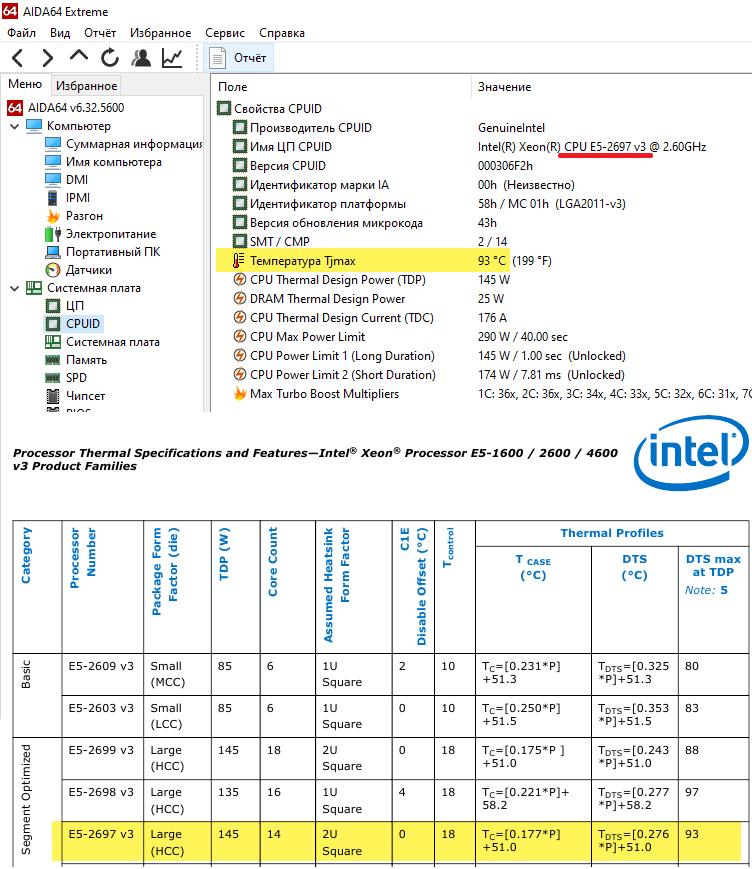The width and height of the screenshot is (752, 869).
Task: Click the Компьютер monitor icon
Action: click(x=34, y=126)
